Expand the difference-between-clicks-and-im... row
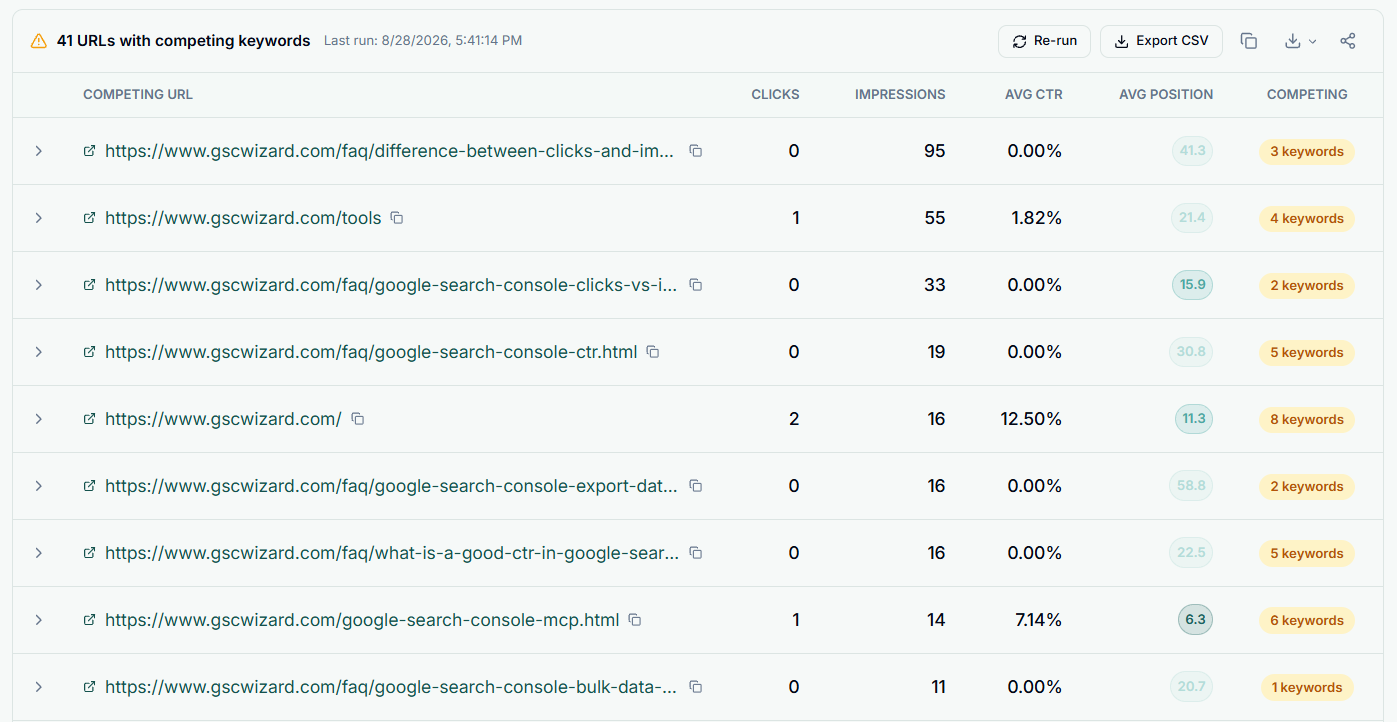 pyautogui.click(x=39, y=151)
